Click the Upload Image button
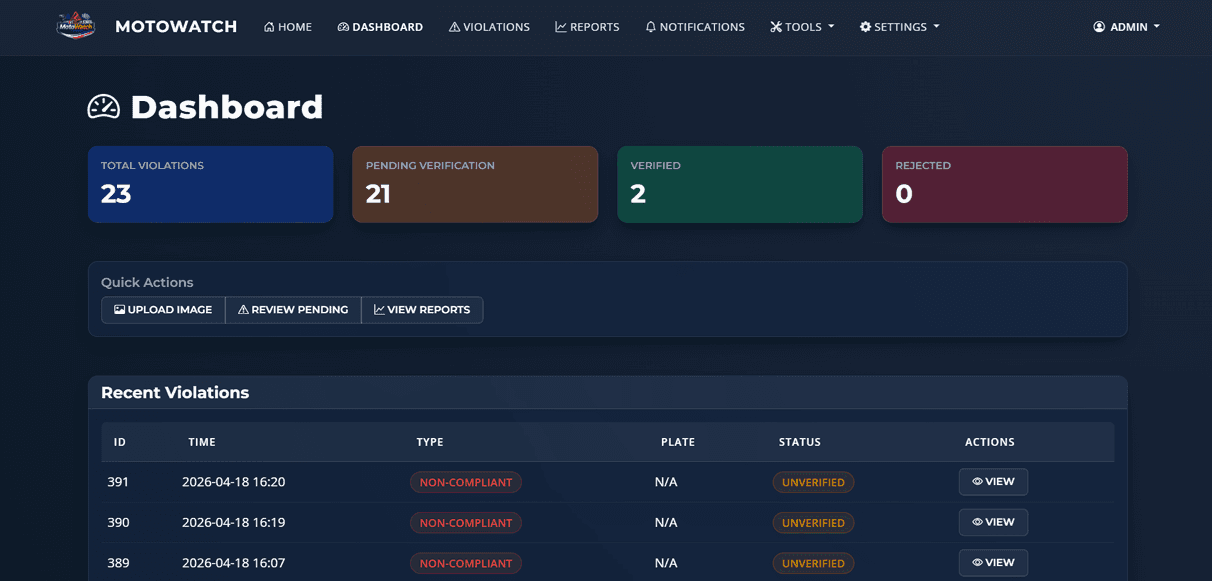Viewport: 1212px width, 581px height. coord(163,310)
